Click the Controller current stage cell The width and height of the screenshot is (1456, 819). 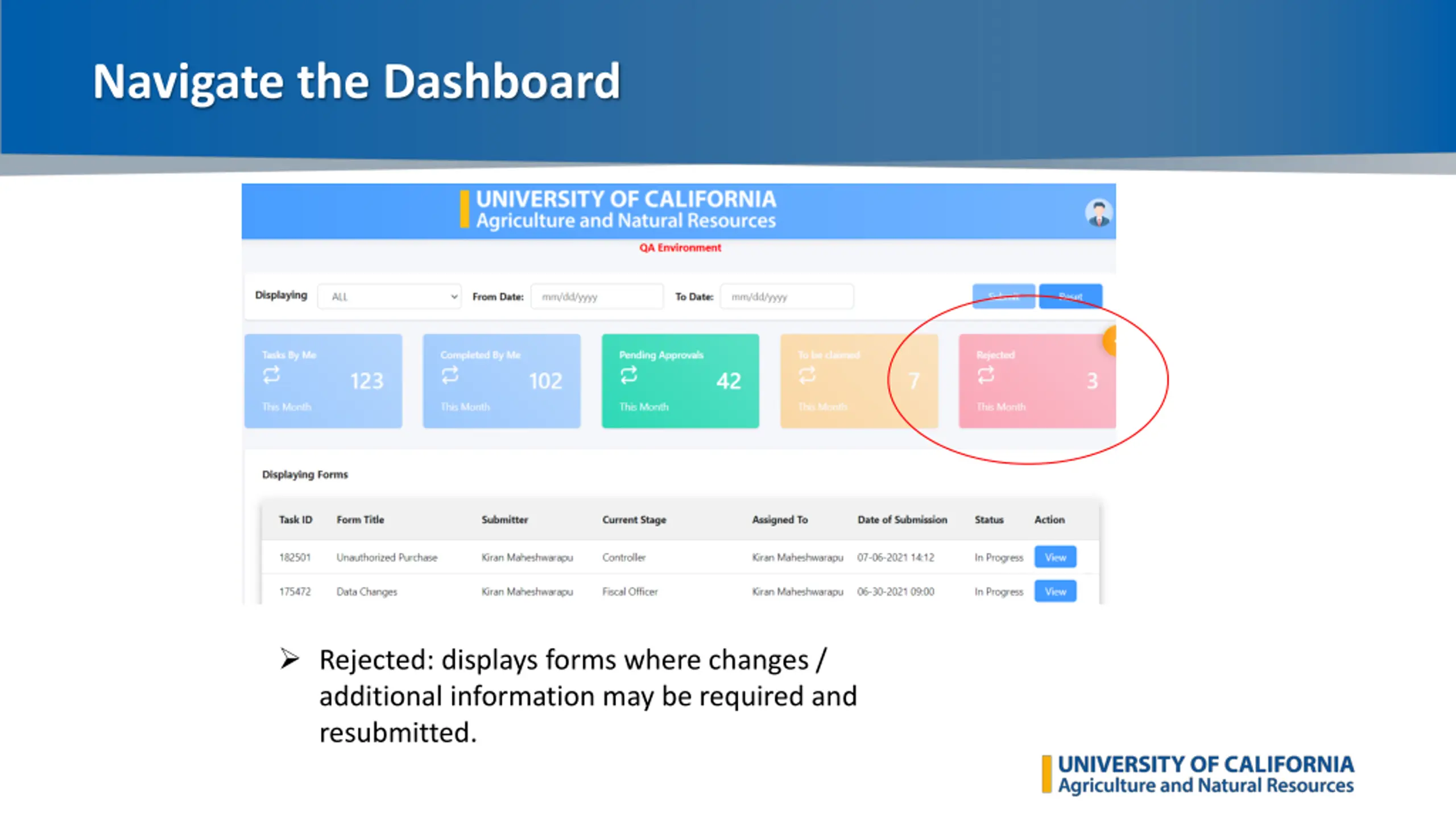click(624, 557)
